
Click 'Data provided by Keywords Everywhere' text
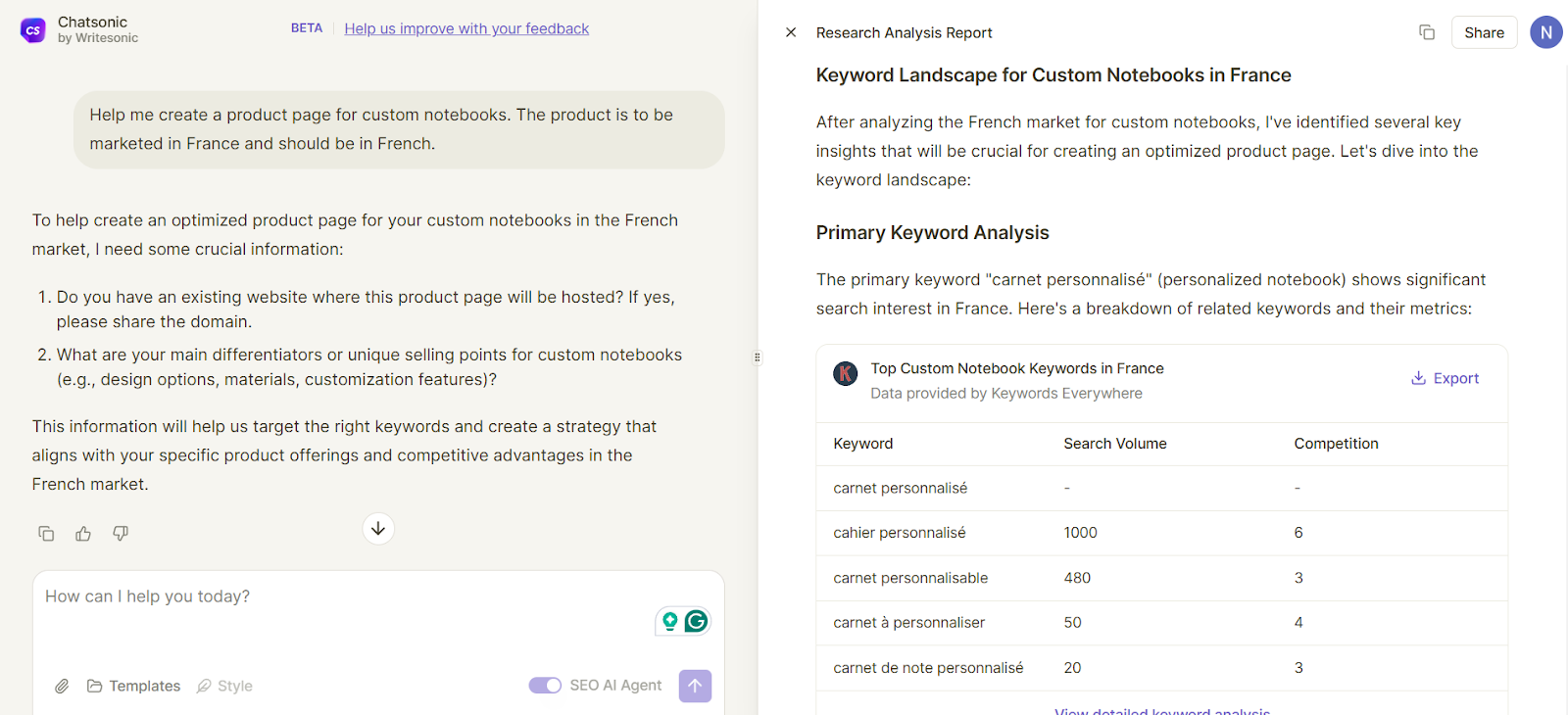[1006, 394]
